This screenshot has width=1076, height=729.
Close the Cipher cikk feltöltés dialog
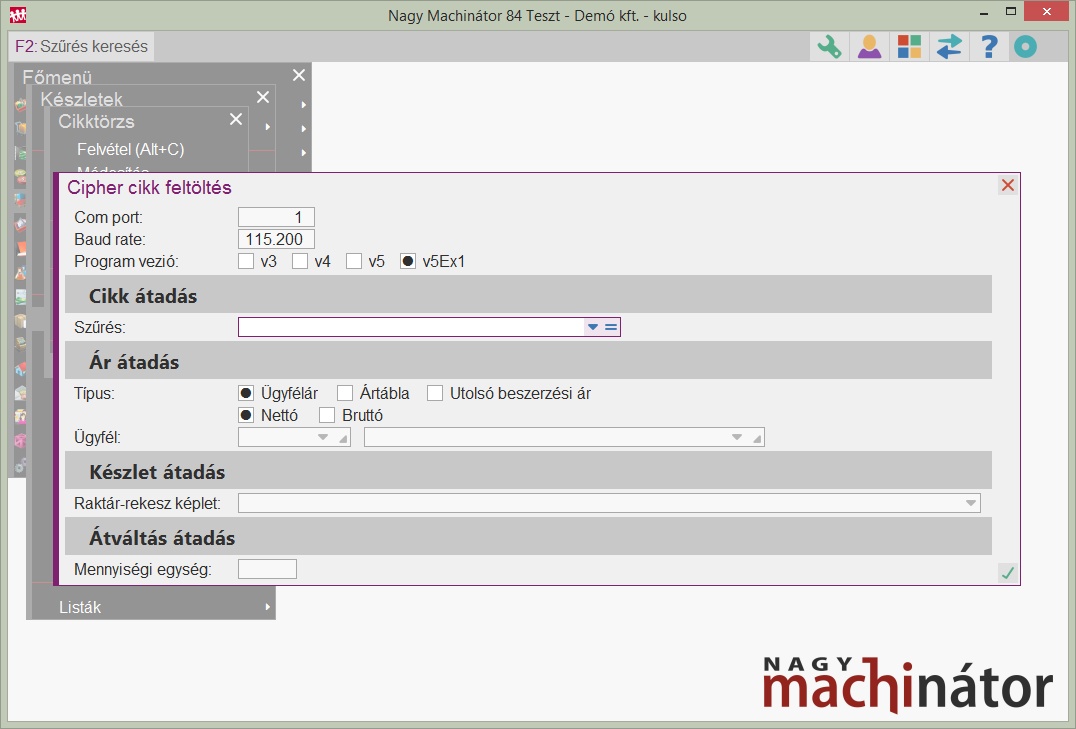[1007, 185]
